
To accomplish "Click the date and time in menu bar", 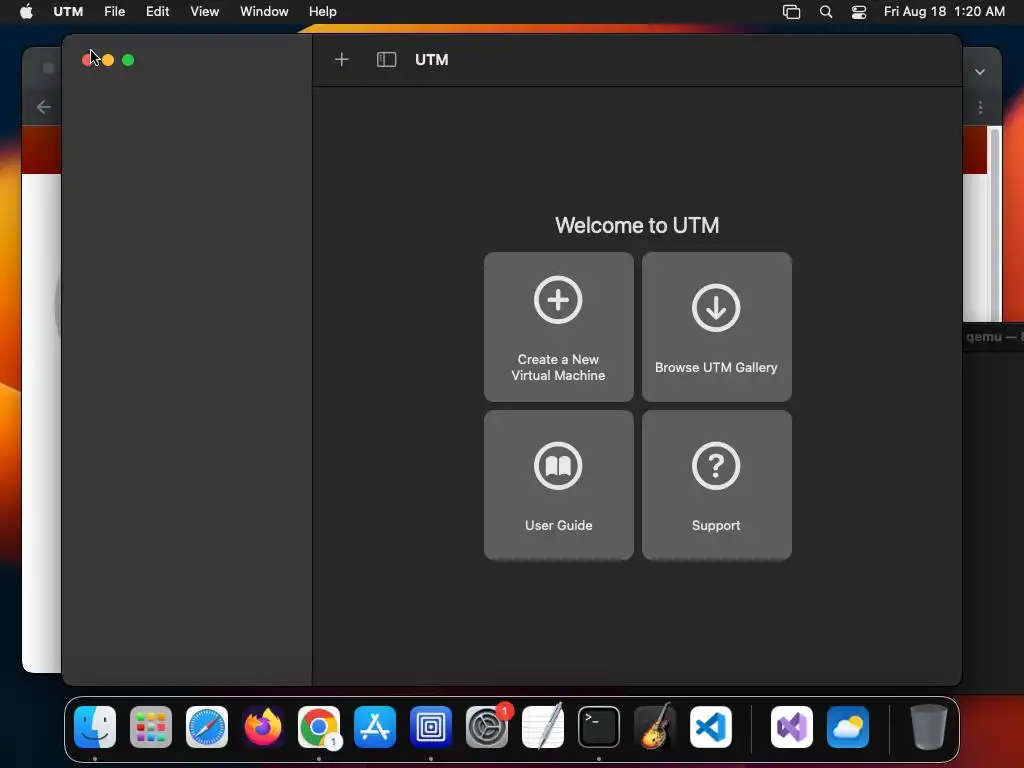I will tap(944, 12).
